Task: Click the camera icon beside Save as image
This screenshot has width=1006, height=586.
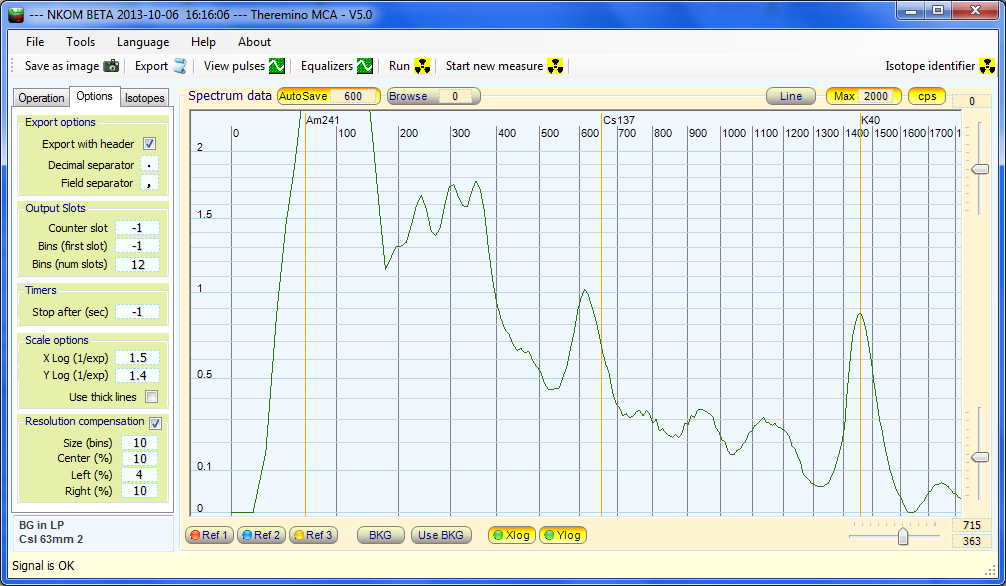Action: pos(111,65)
